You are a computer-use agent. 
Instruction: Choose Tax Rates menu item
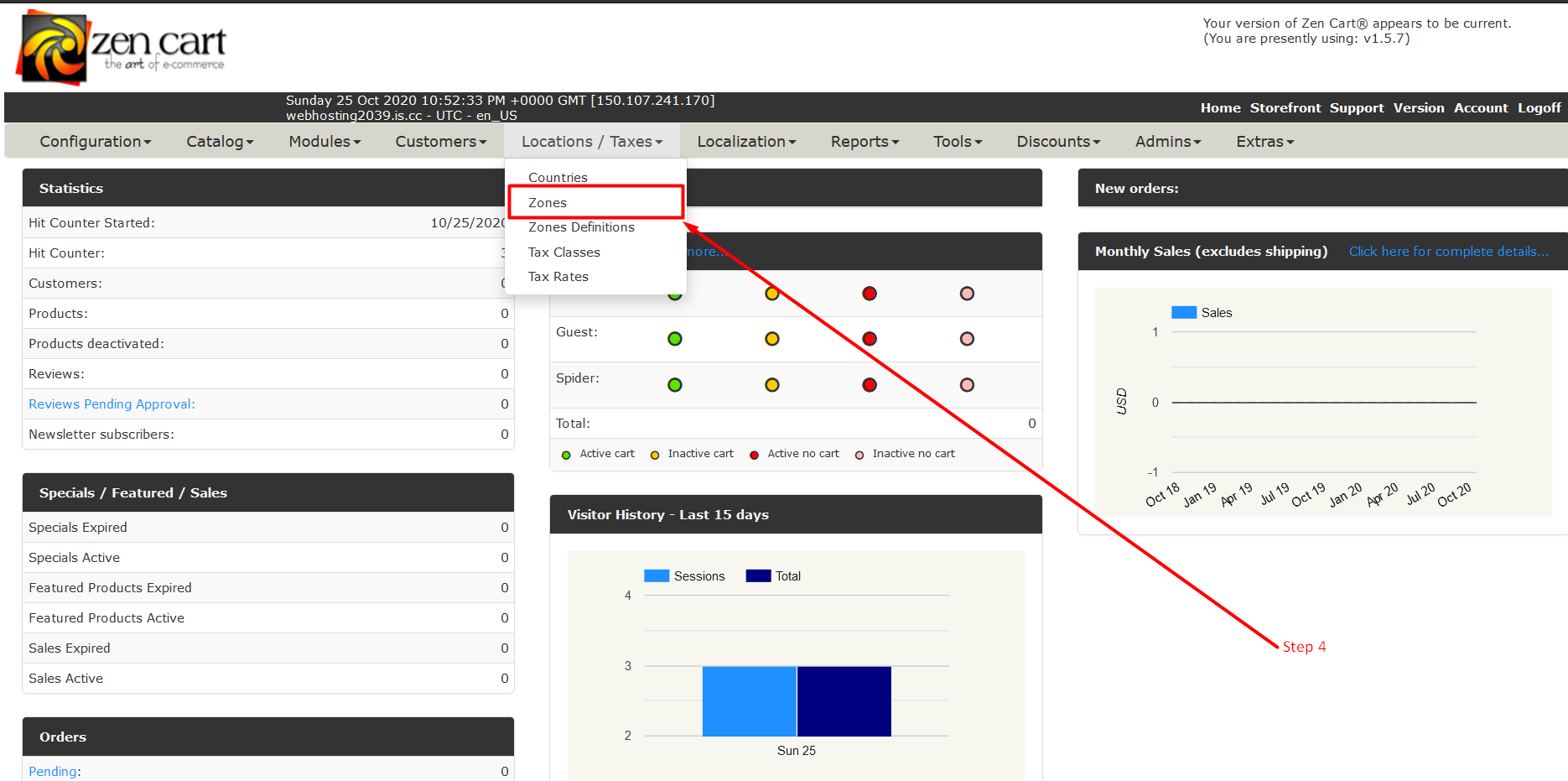(x=558, y=277)
